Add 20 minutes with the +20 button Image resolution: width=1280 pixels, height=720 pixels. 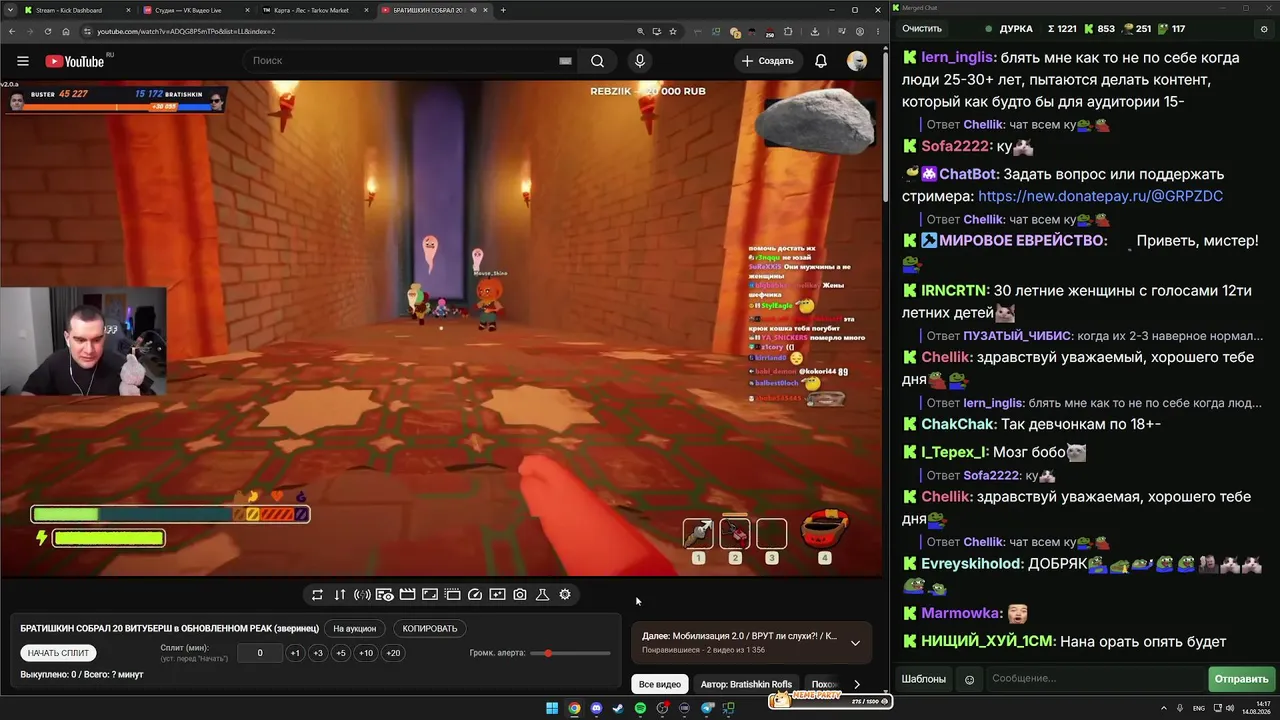(393, 653)
